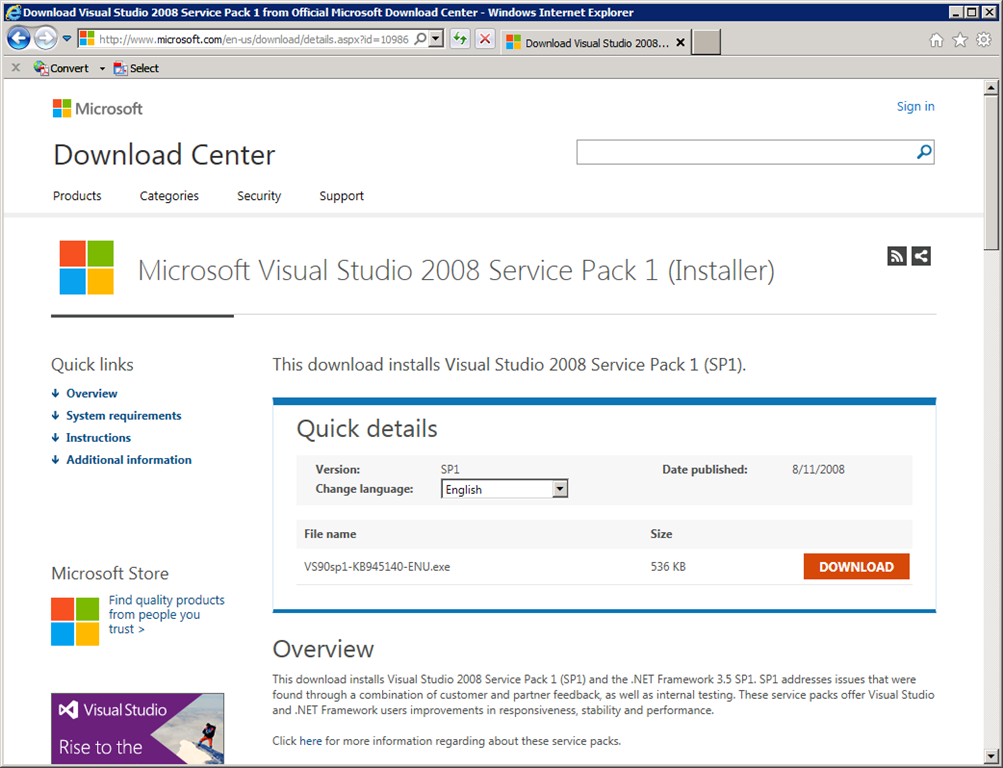The height and width of the screenshot is (768, 1003).
Task: Click inside the Download Center search box
Action: (745, 152)
